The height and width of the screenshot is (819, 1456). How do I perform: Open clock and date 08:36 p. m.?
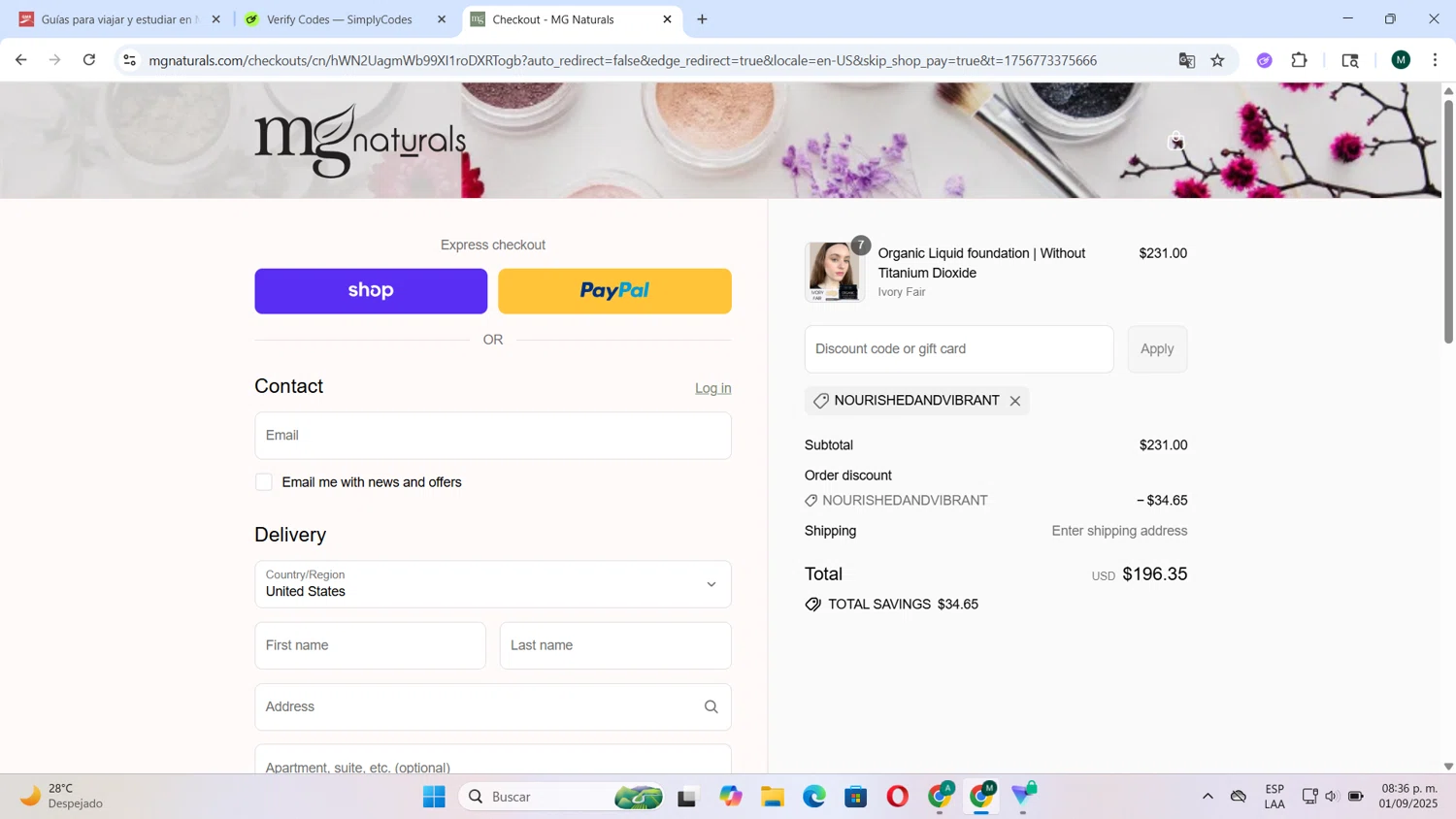[1408, 796]
